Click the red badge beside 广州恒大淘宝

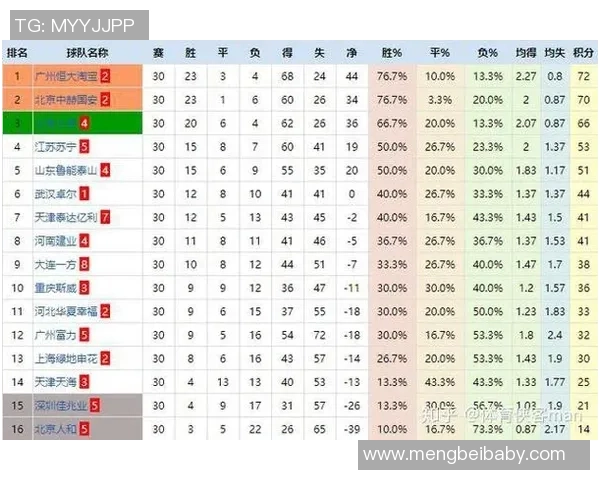tap(105, 76)
